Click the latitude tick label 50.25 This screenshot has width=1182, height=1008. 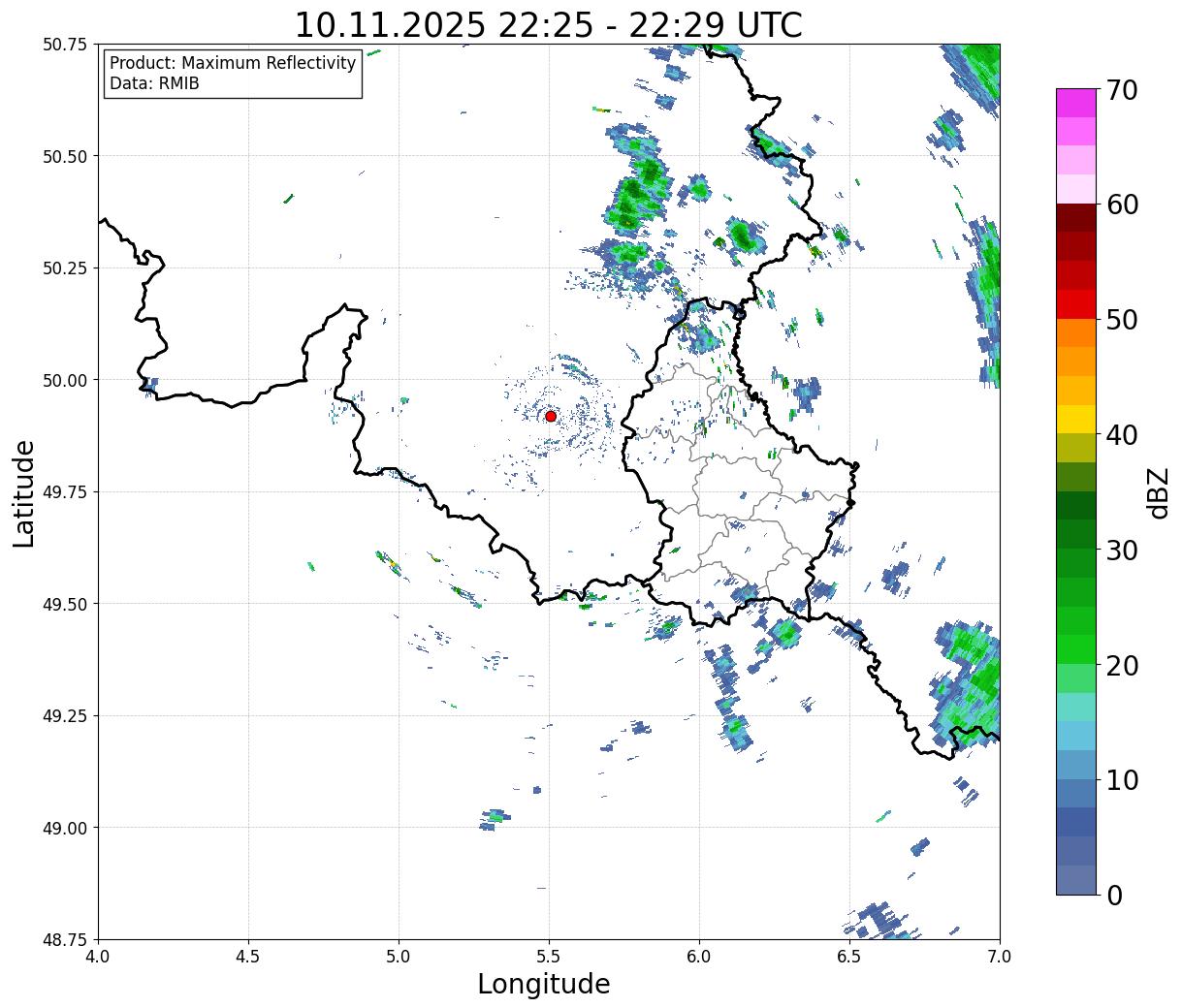(x=65, y=268)
